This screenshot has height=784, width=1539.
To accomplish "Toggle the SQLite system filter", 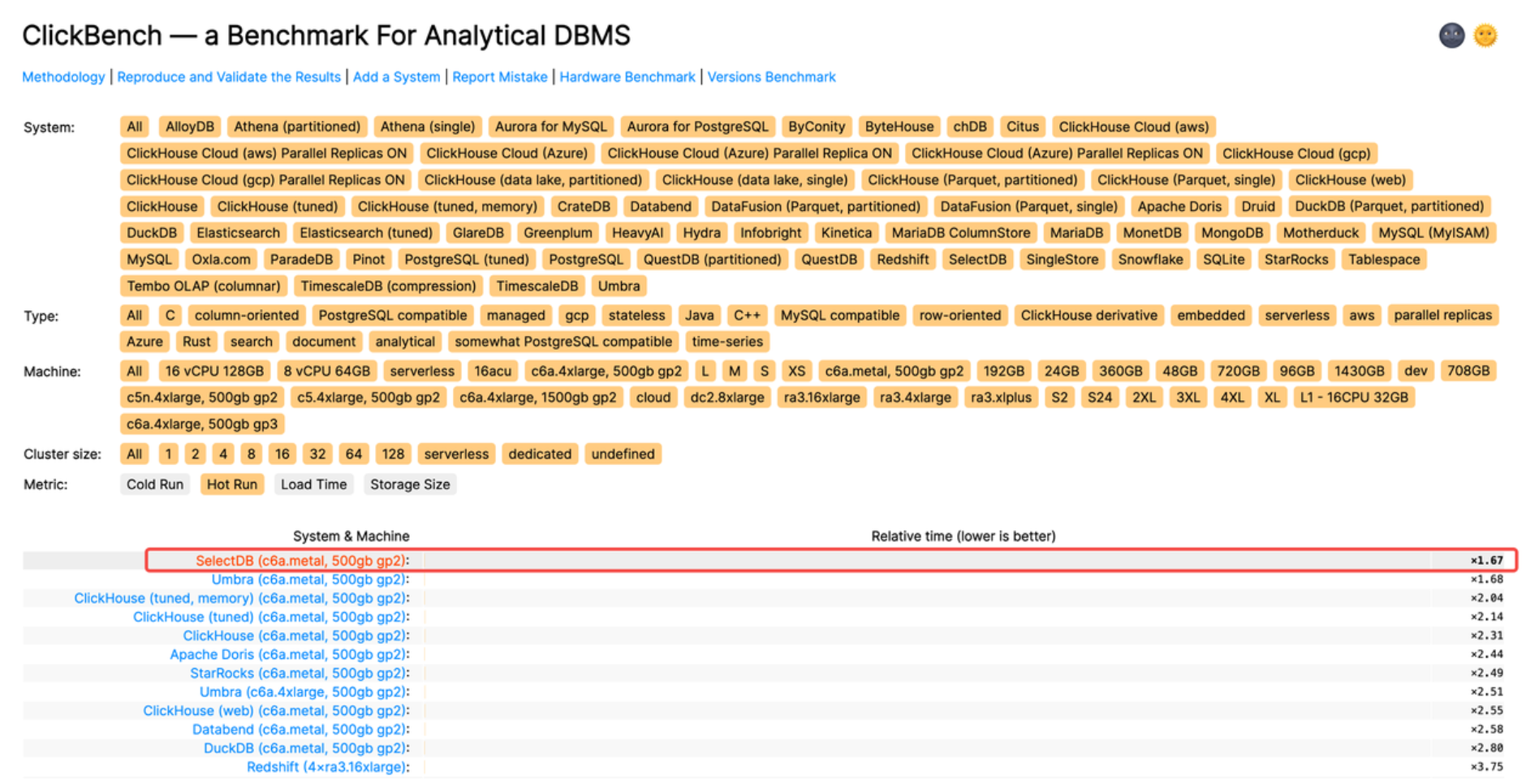I will click(x=1224, y=260).
